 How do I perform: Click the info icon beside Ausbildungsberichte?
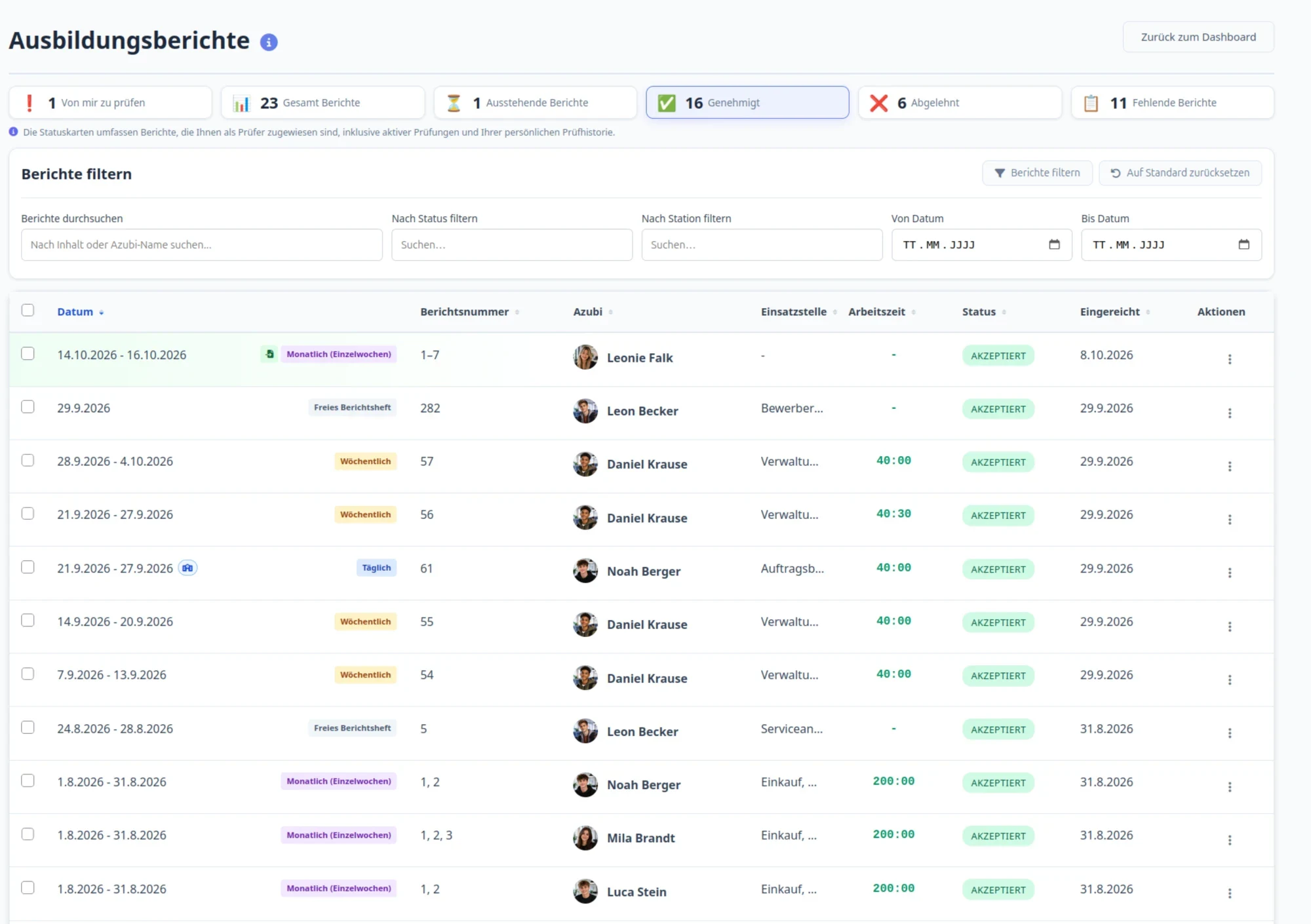[x=269, y=42]
